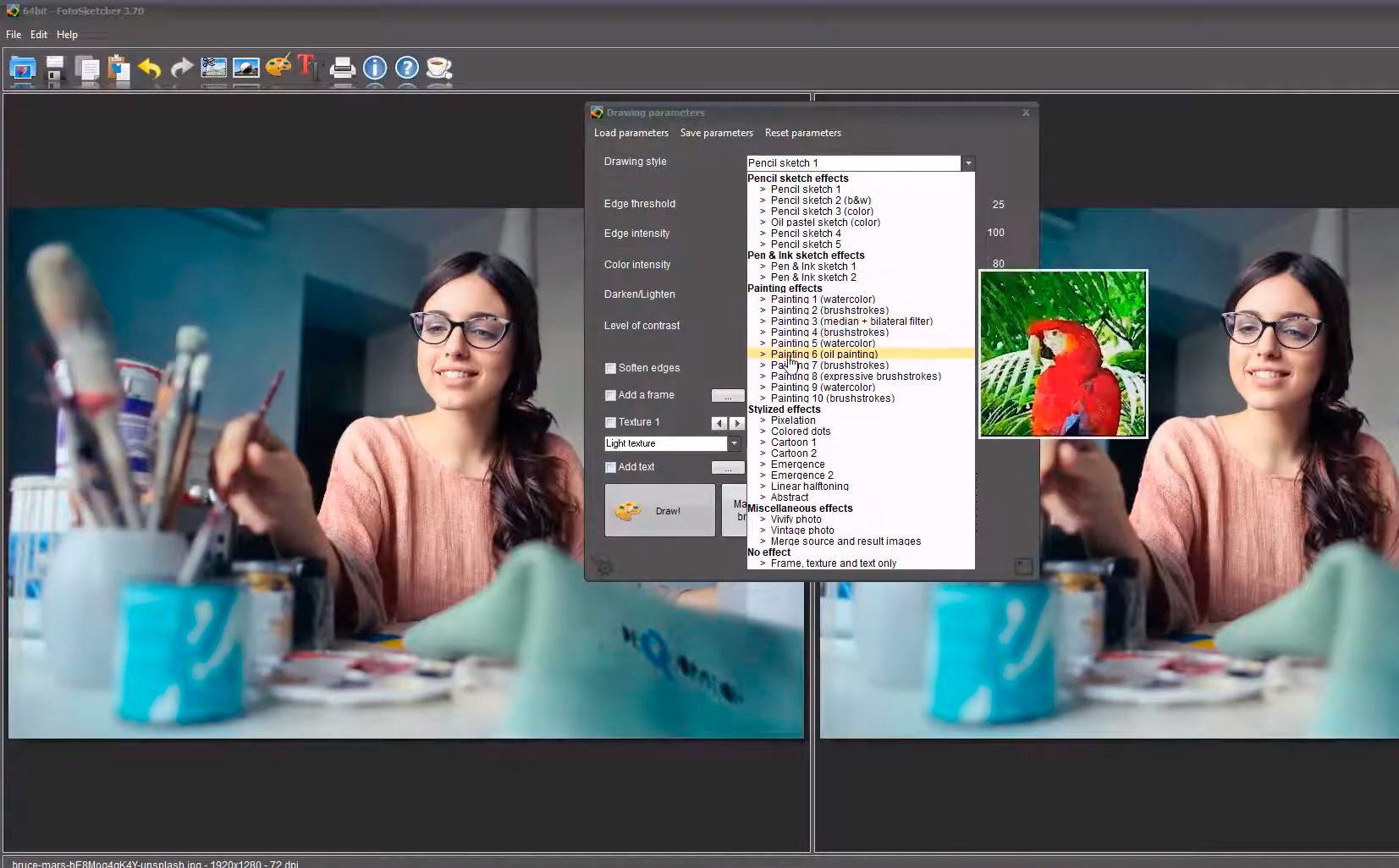Image resolution: width=1399 pixels, height=868 pixels.
Task: Open the Drawing style dropdown
Action: (967, 162)
